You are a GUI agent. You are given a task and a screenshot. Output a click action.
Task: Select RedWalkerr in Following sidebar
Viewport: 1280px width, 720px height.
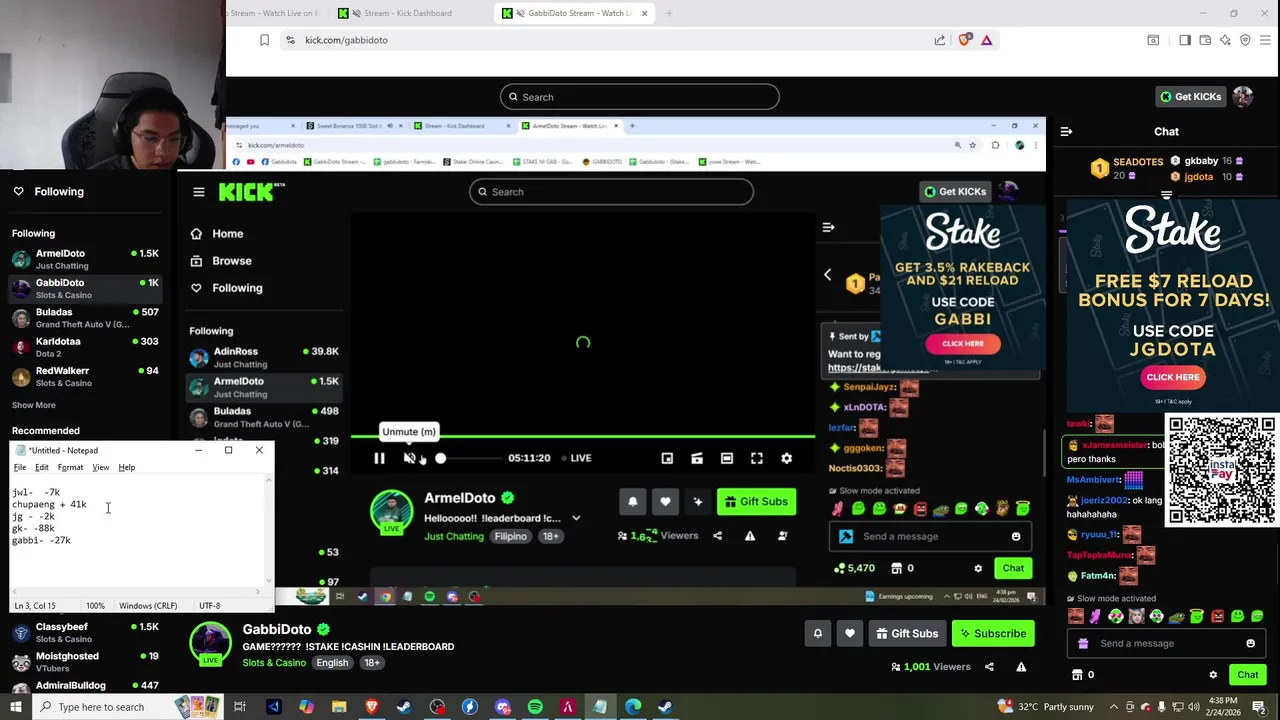pyautogui.click(x=86, y=376)
